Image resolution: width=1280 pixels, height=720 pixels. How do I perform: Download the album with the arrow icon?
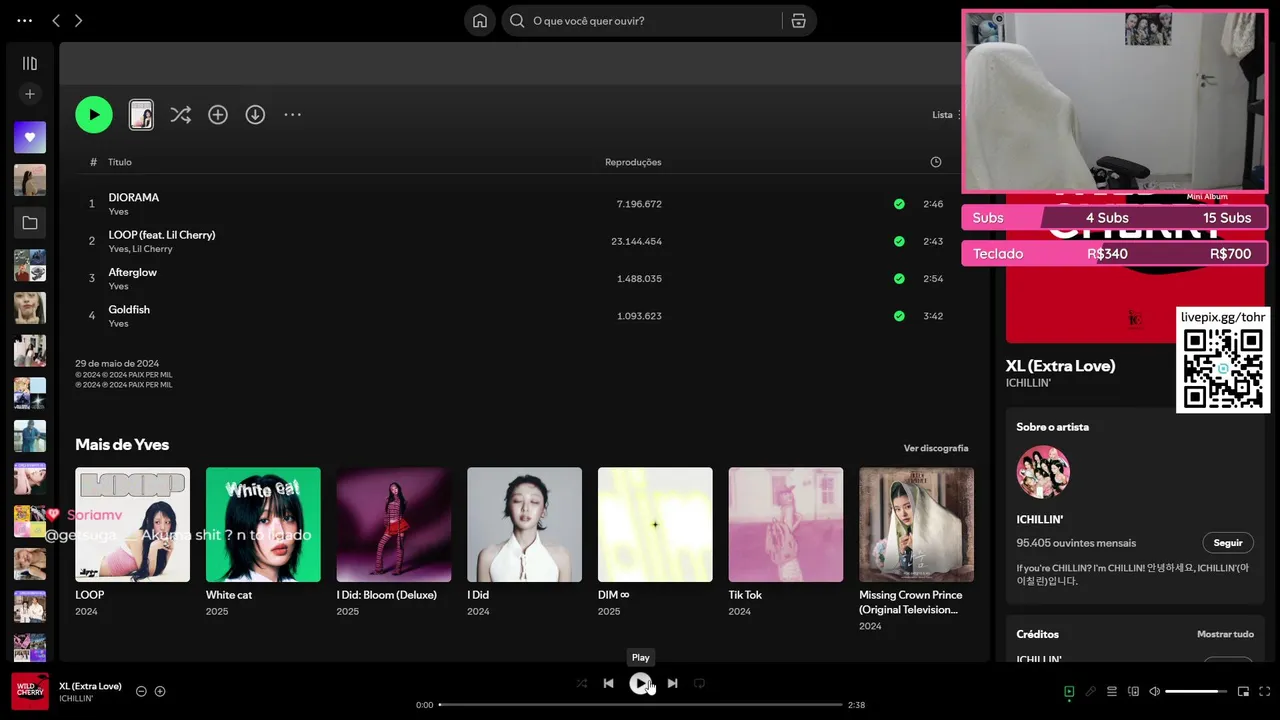point(255,115)
